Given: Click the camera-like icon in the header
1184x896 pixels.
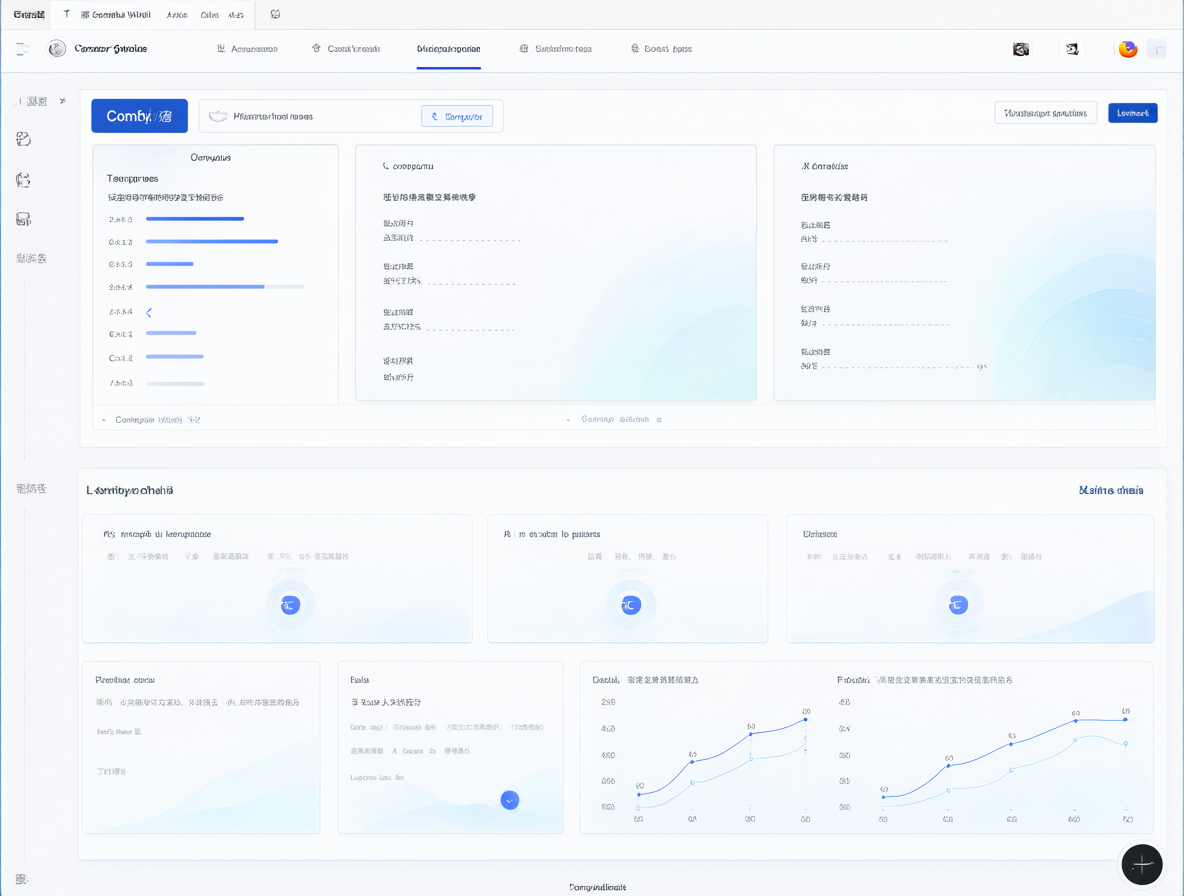Looking at the screenshot, I should point(1021,49).
